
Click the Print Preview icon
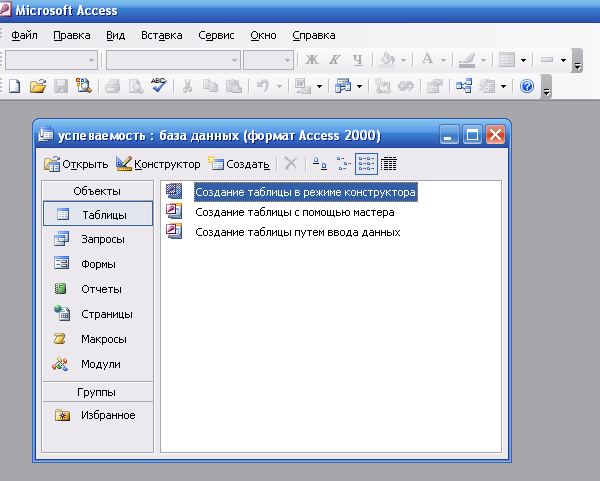(136, 86)
